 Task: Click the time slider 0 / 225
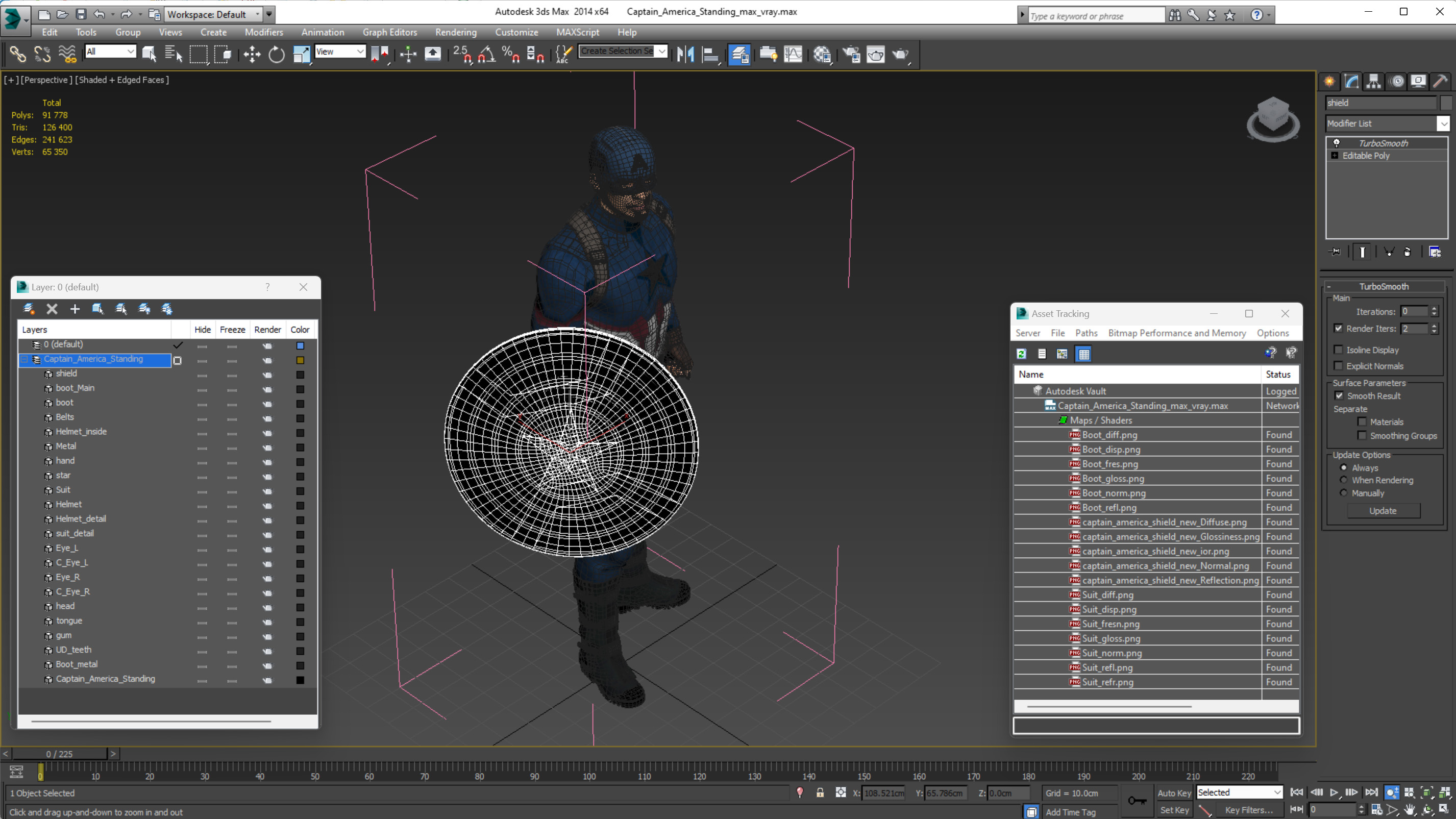pos(59,754)
